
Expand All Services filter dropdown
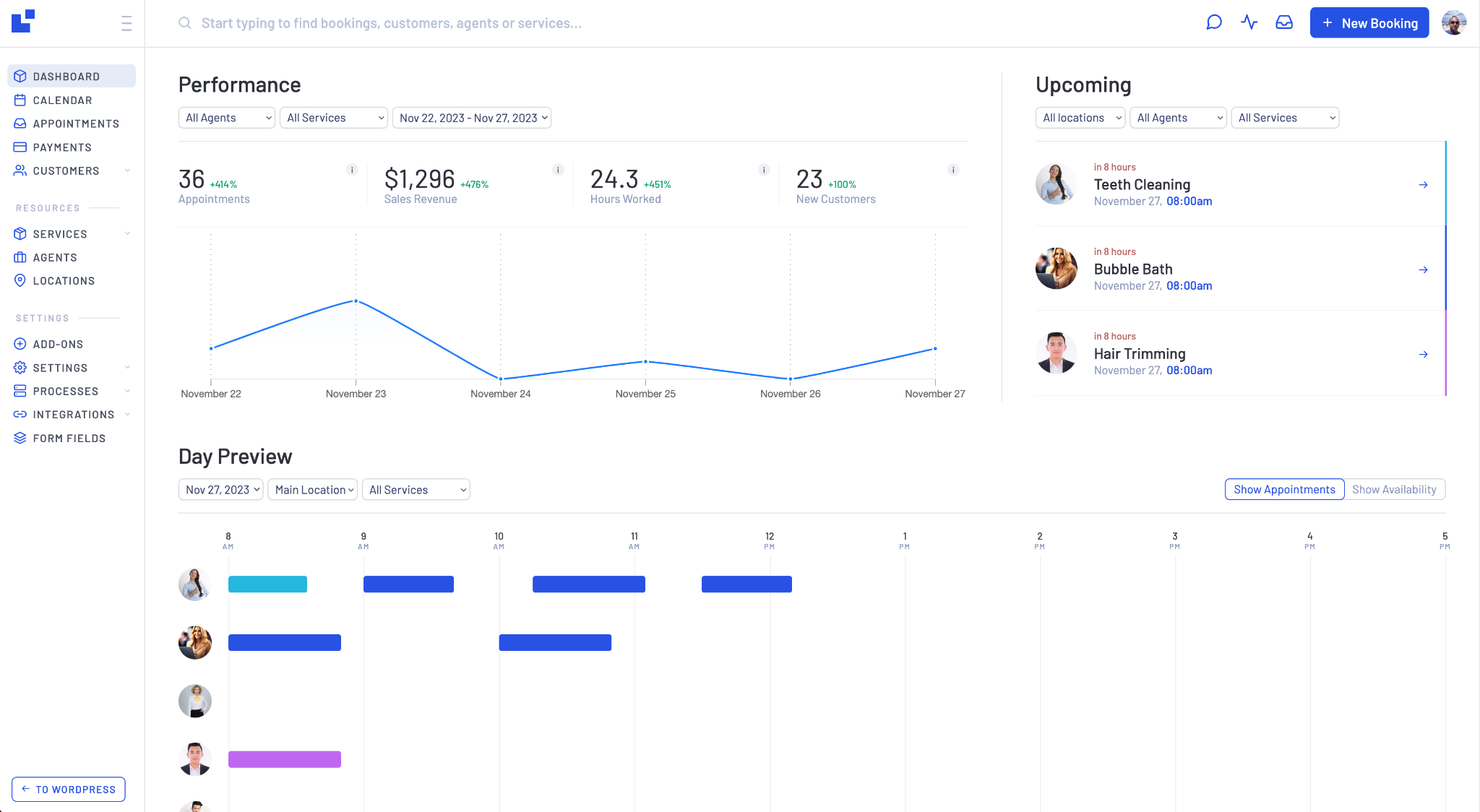coord(333,117)
